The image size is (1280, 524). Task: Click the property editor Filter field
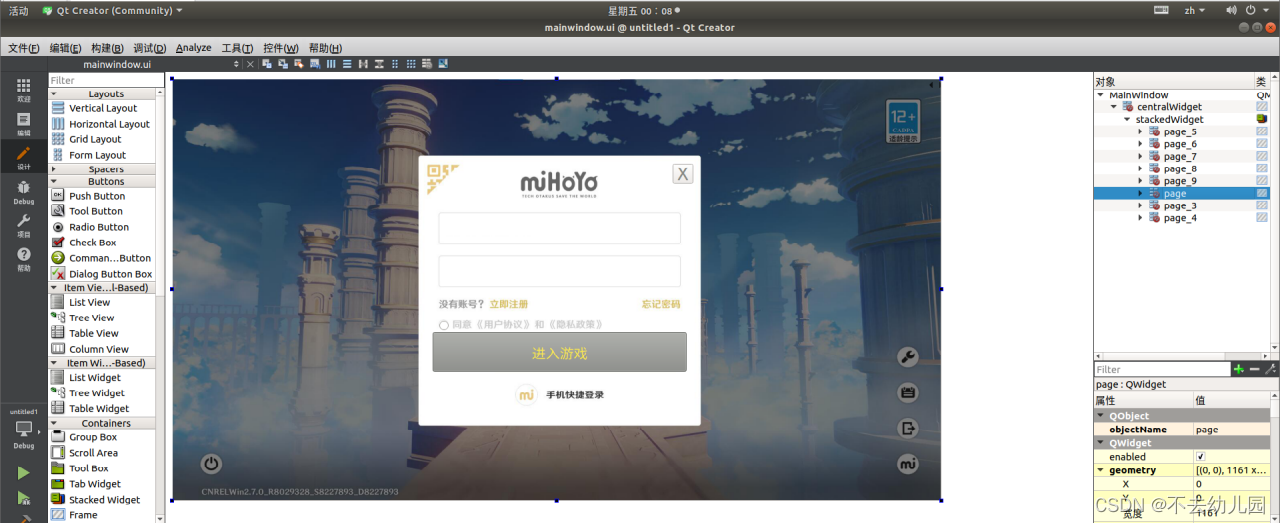[x=1162, y=369]
